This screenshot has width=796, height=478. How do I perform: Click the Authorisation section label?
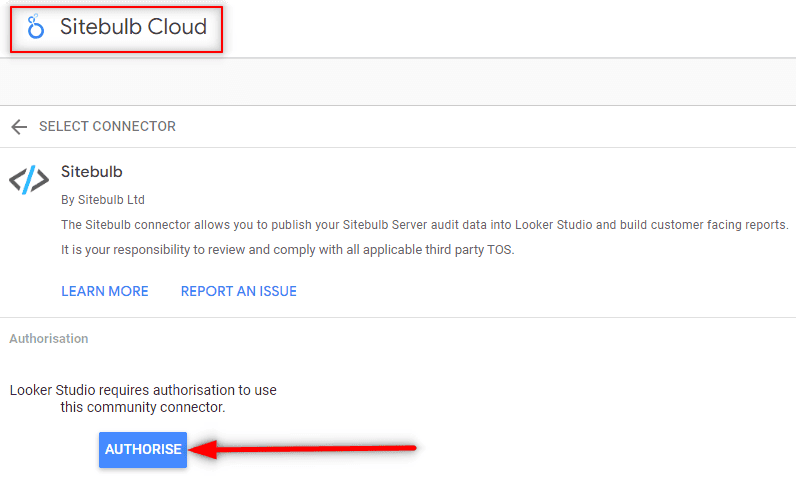[49, 338]
